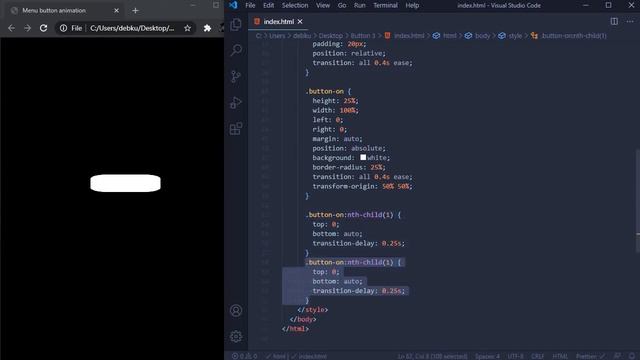This screenshot has width=640, height=360.
Task: Expand the Users breadcrumb folder
Action: click(277, 36)
